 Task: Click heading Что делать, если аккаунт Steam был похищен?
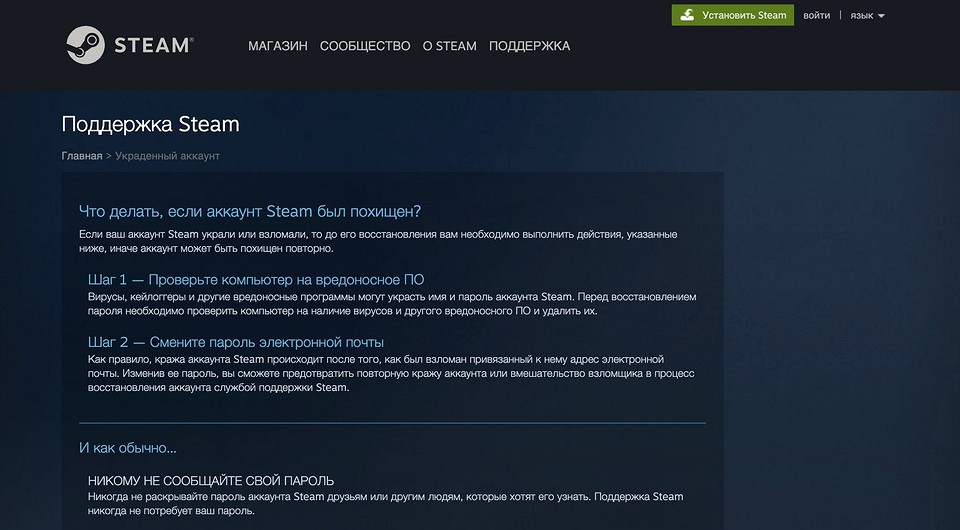pos(250,211)
